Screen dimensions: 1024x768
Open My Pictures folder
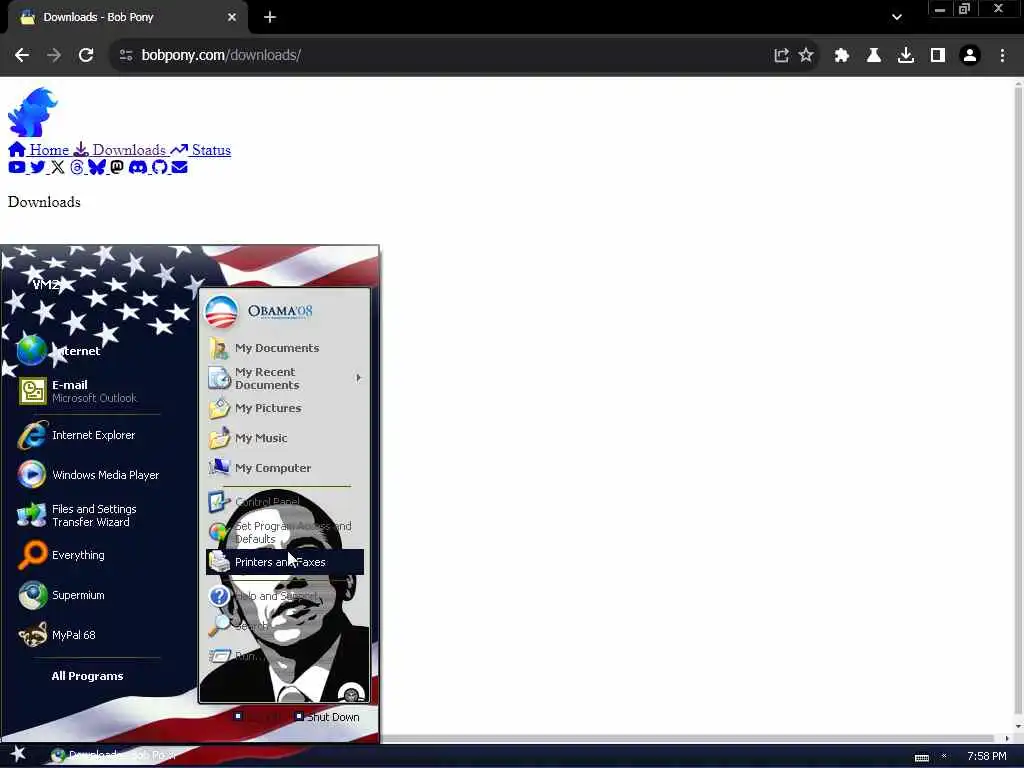(285, 408)
